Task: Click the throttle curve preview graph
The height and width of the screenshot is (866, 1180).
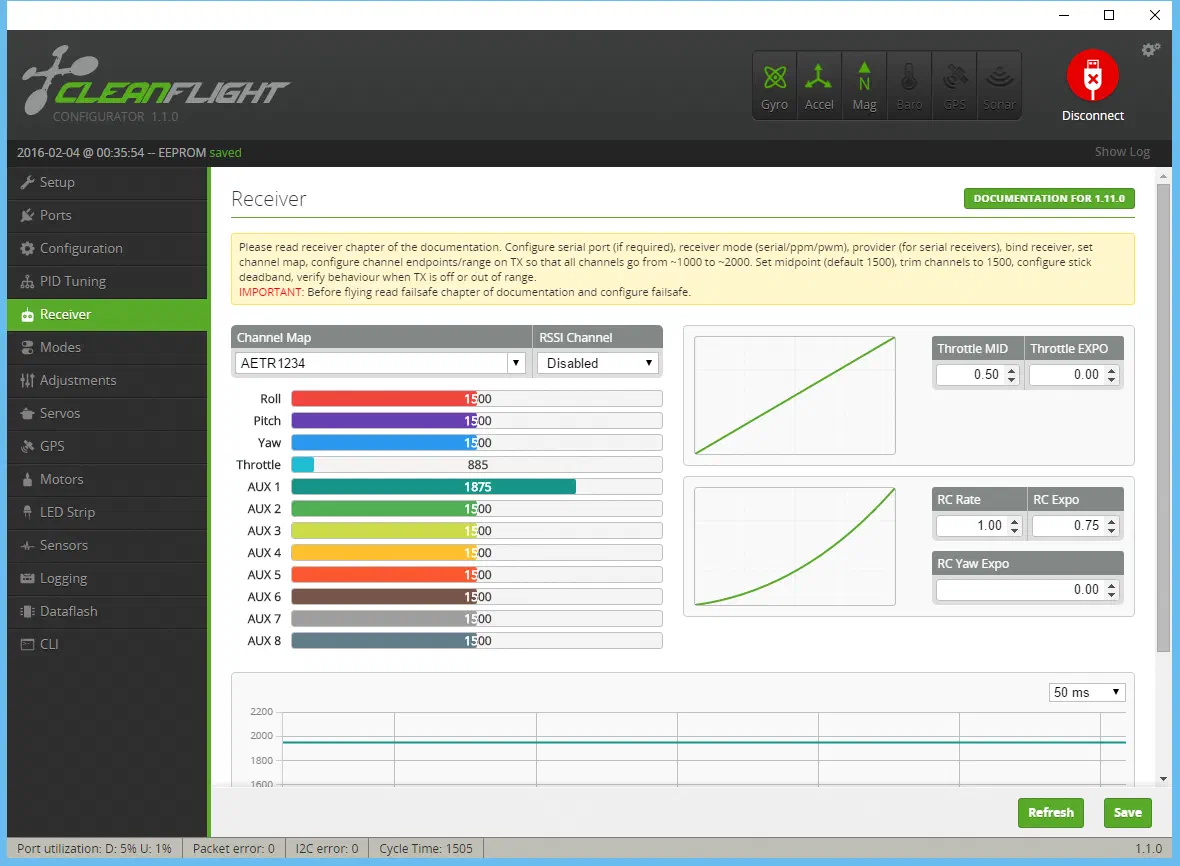Action: (x=795, y=395)
